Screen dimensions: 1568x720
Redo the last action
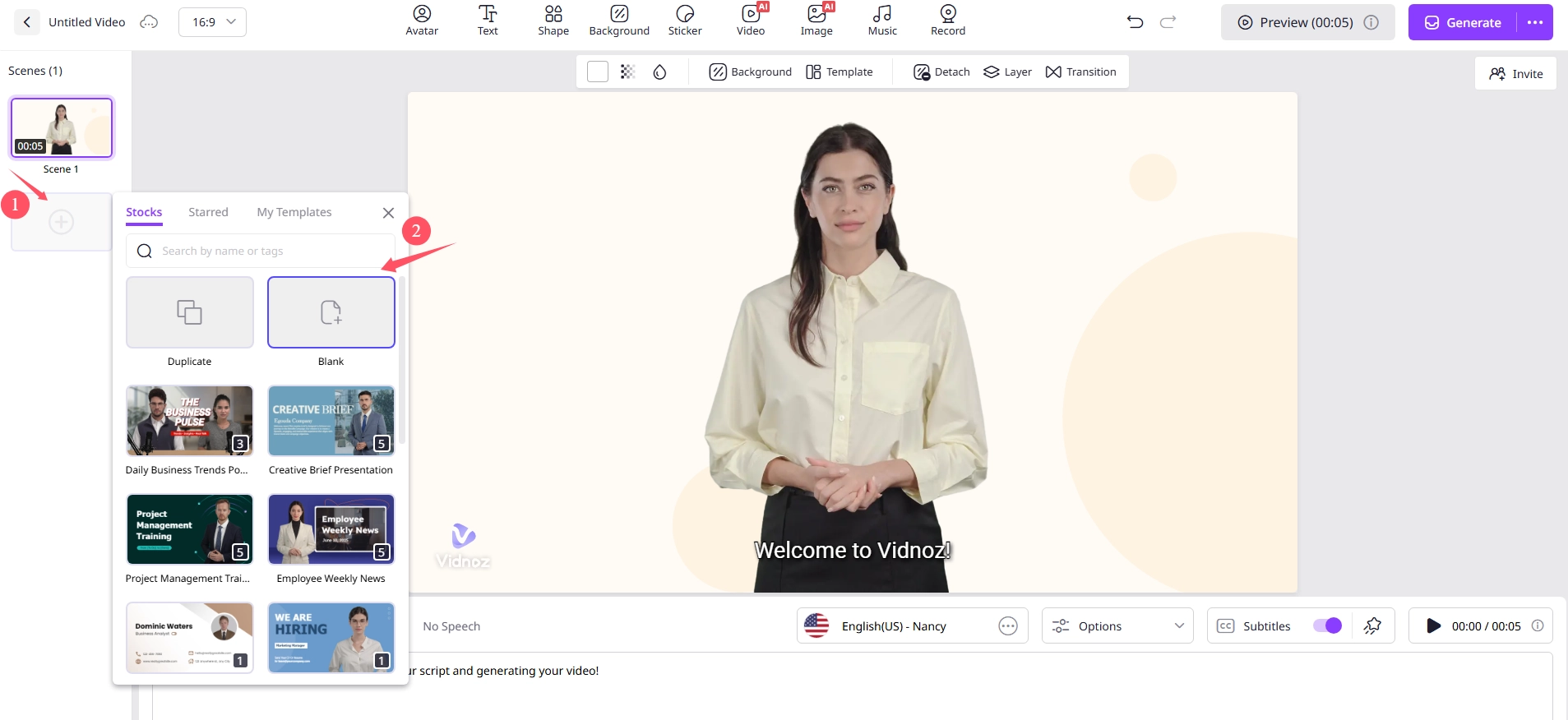(1168, 22)
